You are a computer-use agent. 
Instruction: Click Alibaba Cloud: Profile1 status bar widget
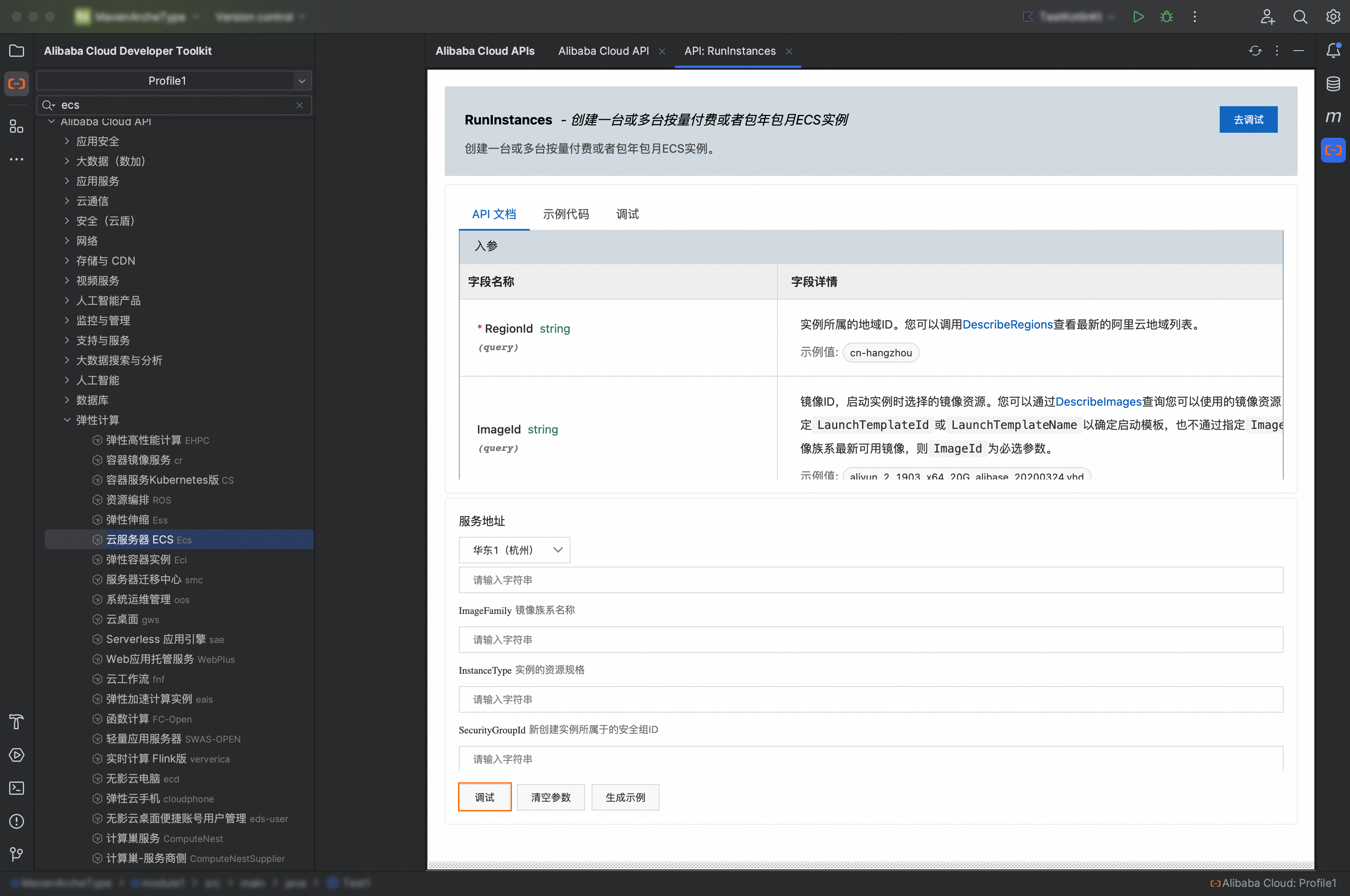point(1273,883)
